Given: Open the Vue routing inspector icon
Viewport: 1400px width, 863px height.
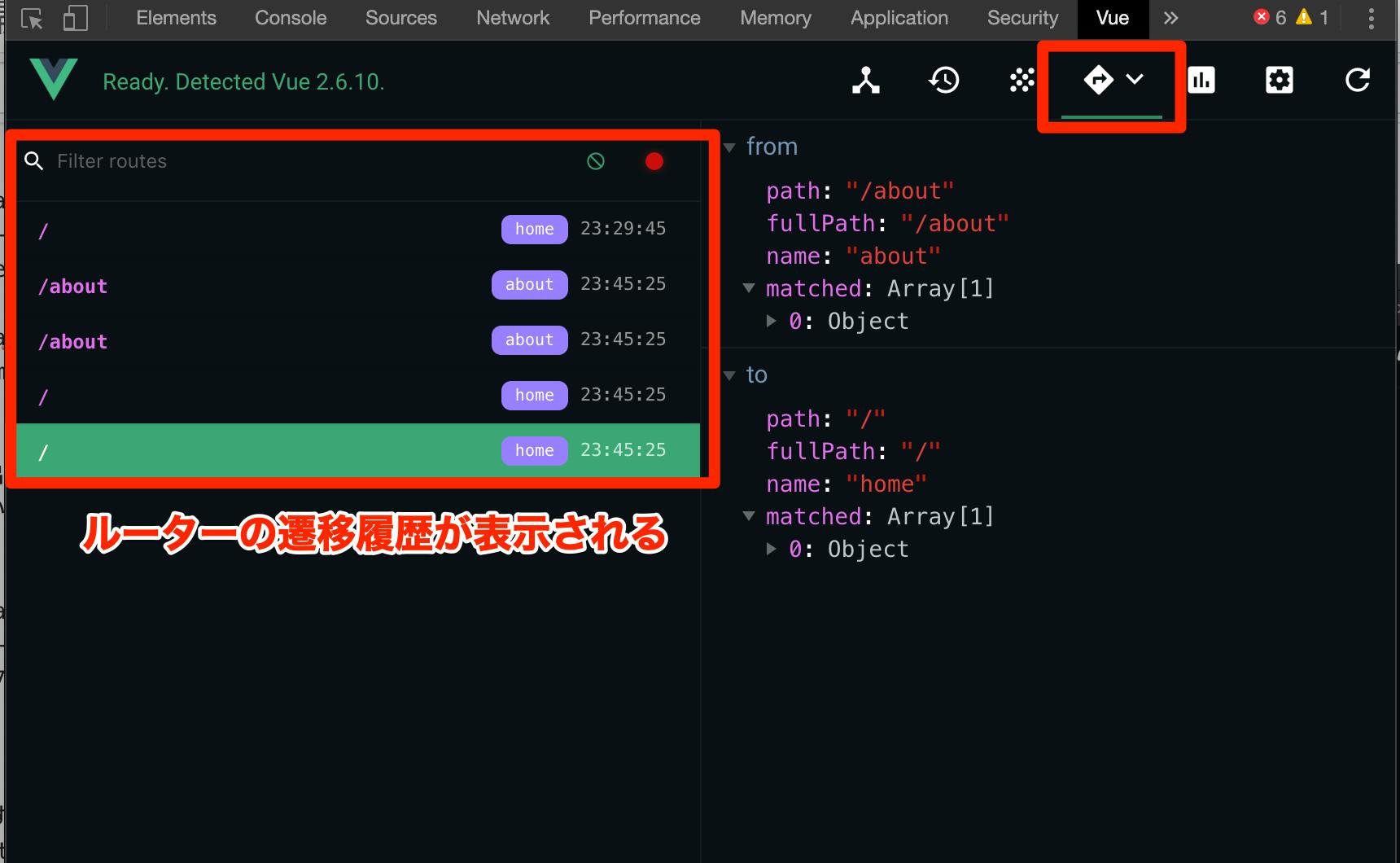Looking at the screenshot, I should (x=1098, y=80).
